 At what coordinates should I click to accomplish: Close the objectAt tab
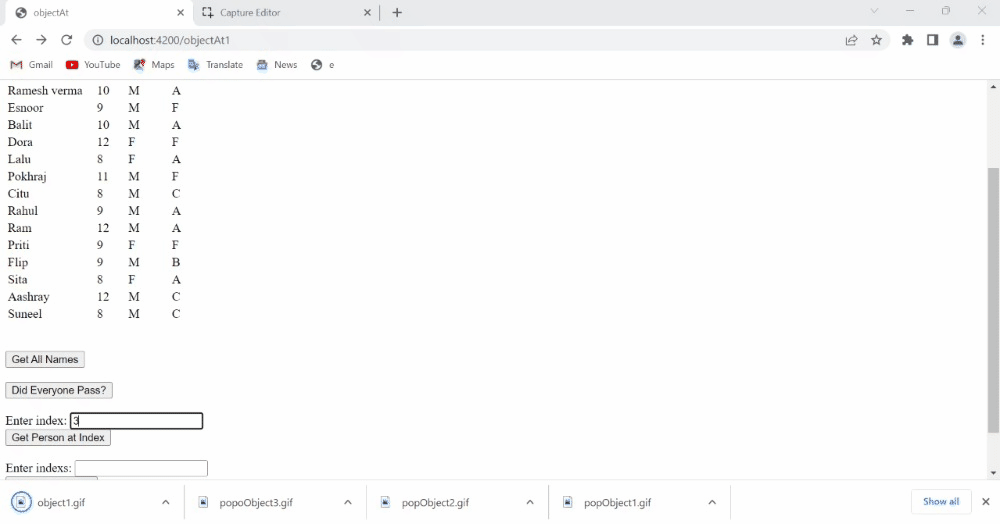coord(180,13)
